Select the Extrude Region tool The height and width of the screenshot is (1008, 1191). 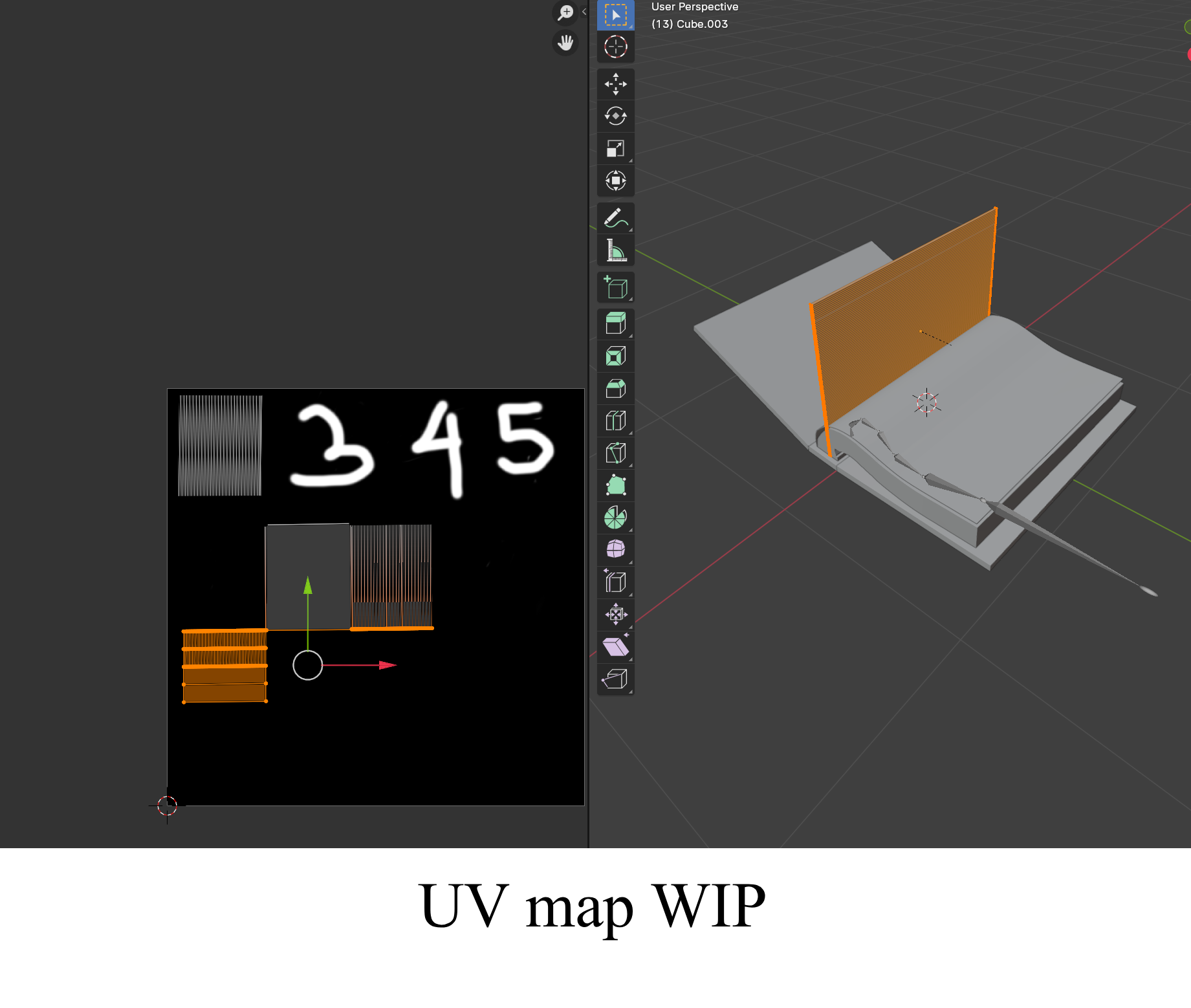point(615,323)
